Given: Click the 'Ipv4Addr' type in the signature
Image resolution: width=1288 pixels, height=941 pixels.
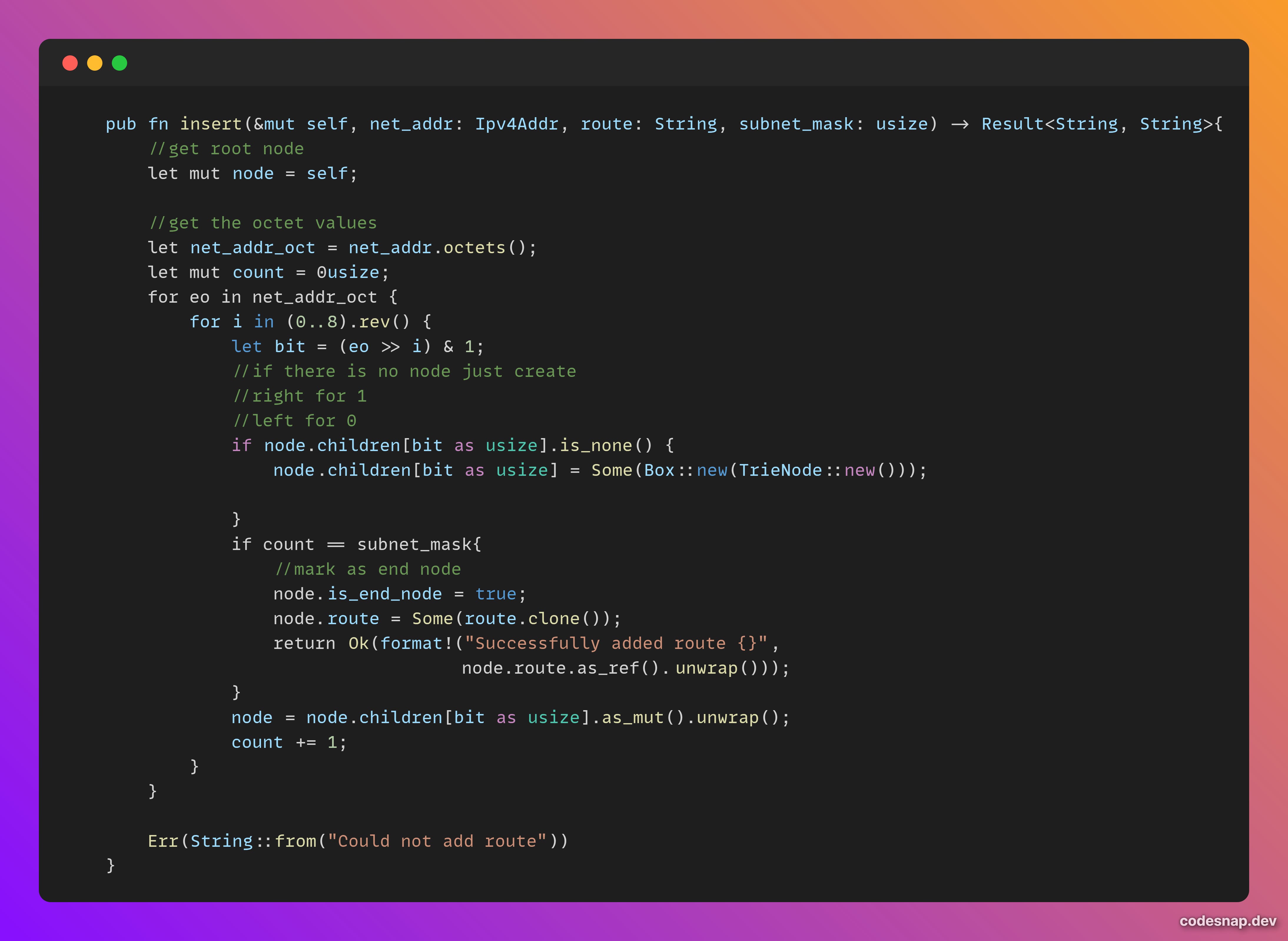Looking at the screenshot, I should click(517, 124).
